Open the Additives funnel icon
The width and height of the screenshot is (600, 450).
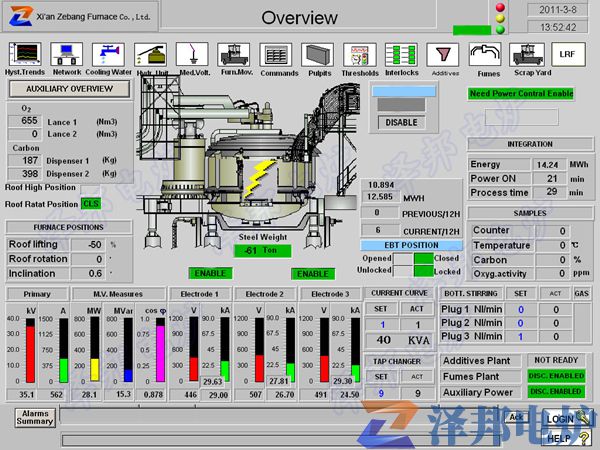coord(443,53)
